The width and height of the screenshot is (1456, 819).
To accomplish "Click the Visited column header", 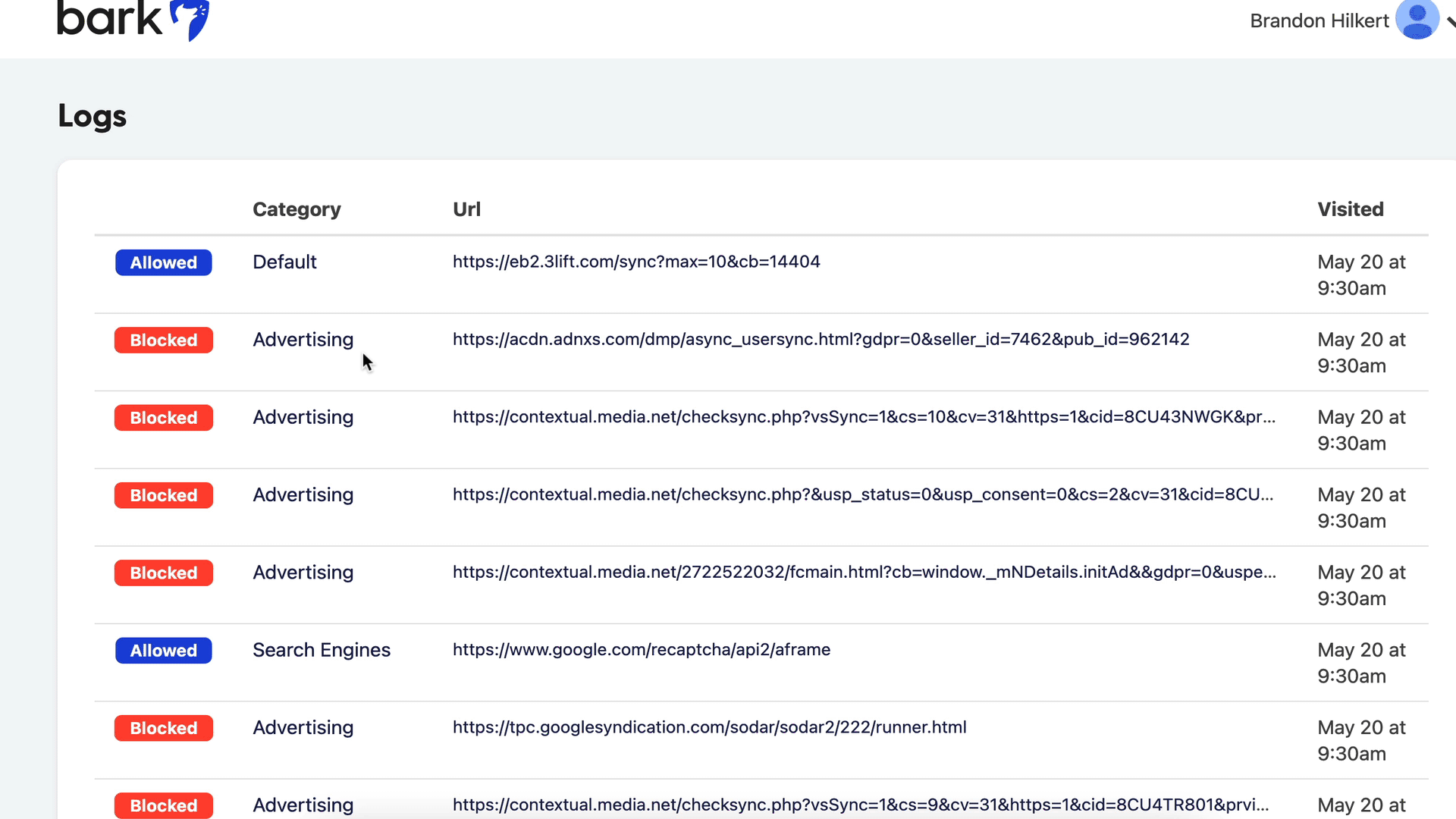I will pos(1350,209).
